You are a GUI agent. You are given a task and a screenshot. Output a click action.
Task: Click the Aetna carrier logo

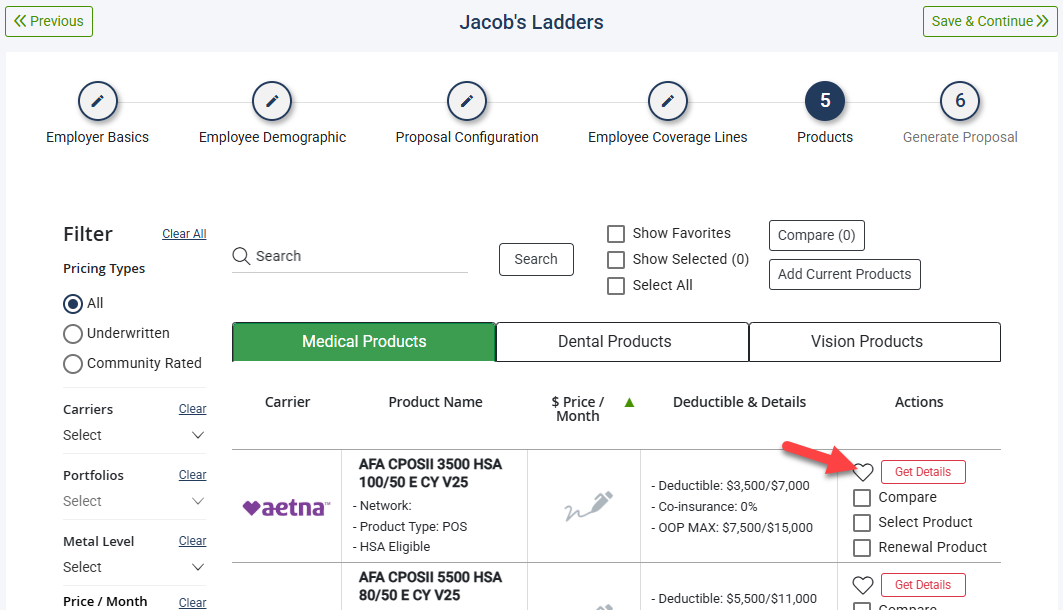click(287, 507)
